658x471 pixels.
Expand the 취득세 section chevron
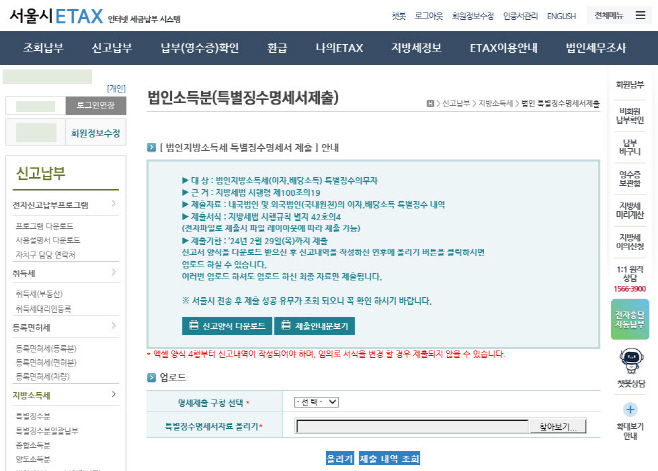click(x=114, y=272)
